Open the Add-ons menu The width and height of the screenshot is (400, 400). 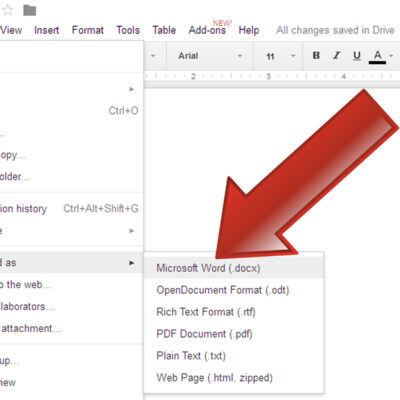click(x=207, y=30)
